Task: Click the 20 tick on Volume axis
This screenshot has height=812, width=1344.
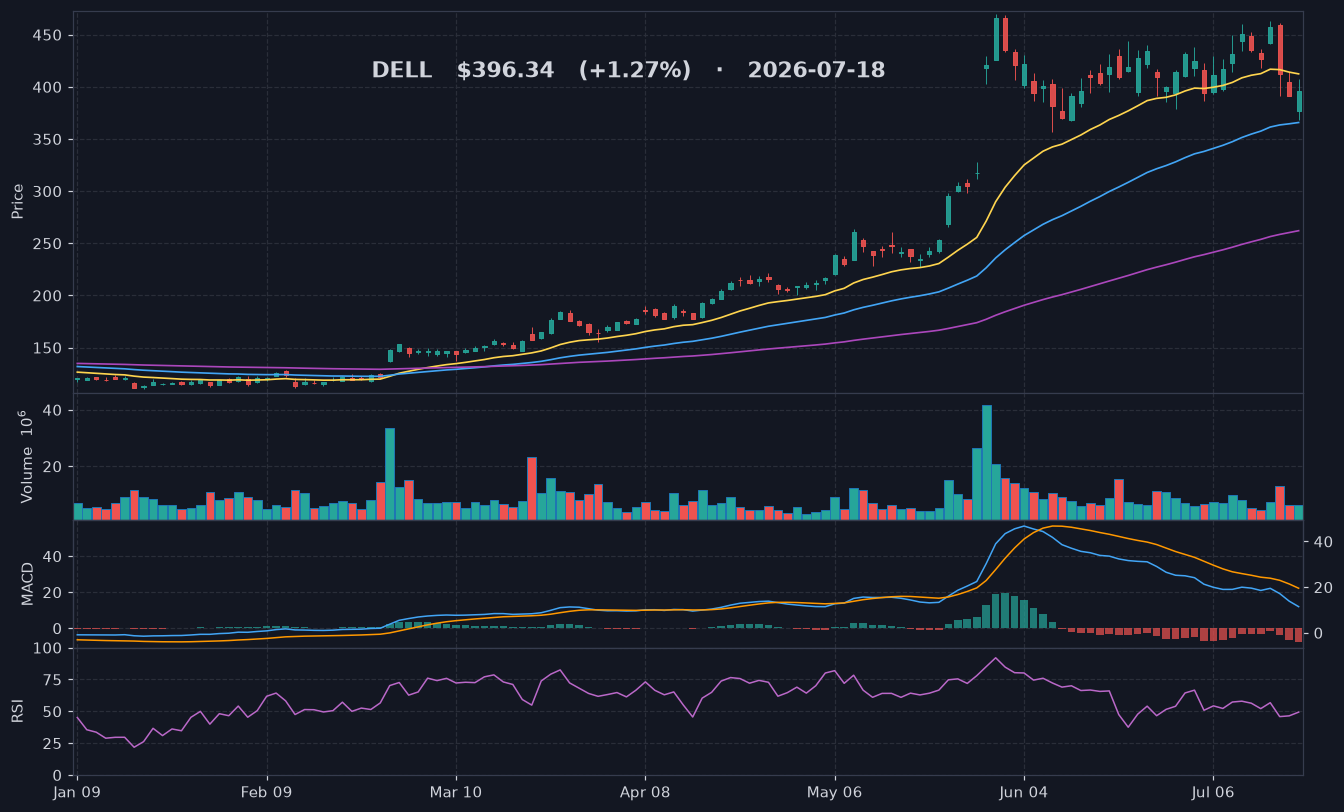Action: [53, 467]
